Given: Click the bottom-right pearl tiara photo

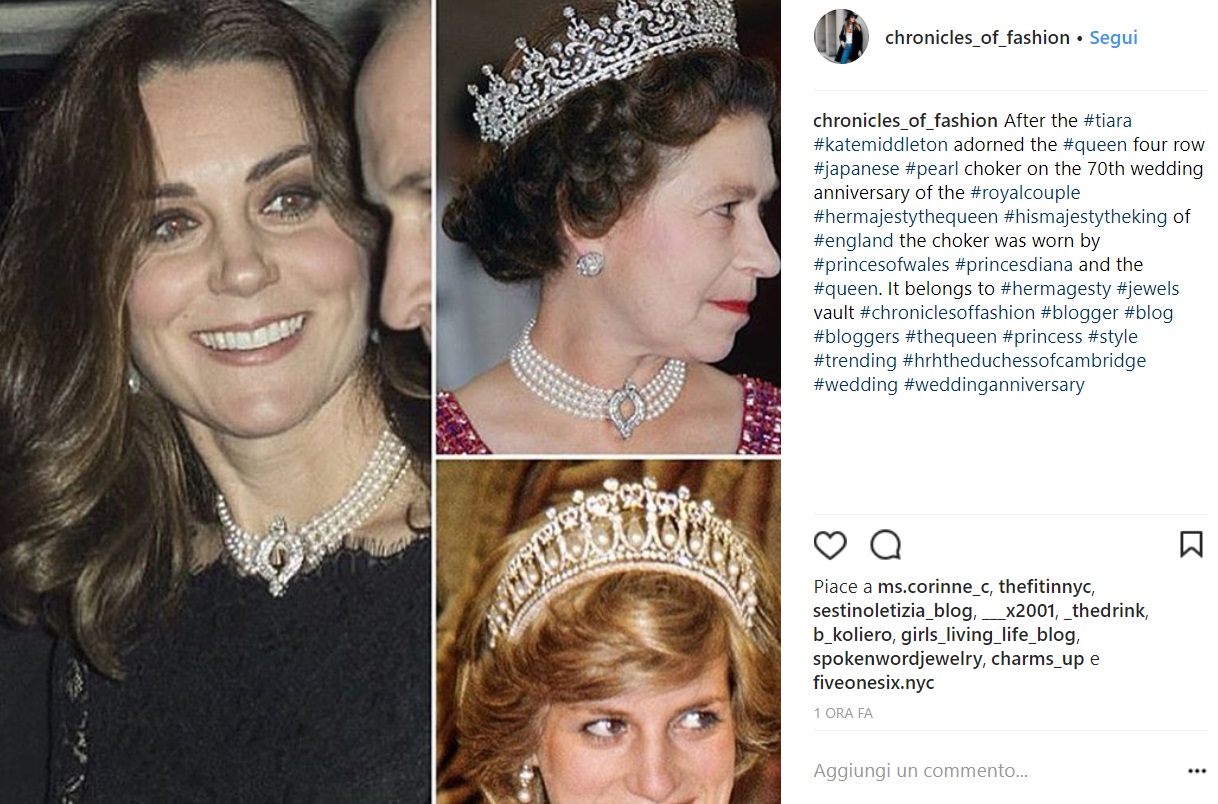Looking at the screenshot, I should point(608,632).
